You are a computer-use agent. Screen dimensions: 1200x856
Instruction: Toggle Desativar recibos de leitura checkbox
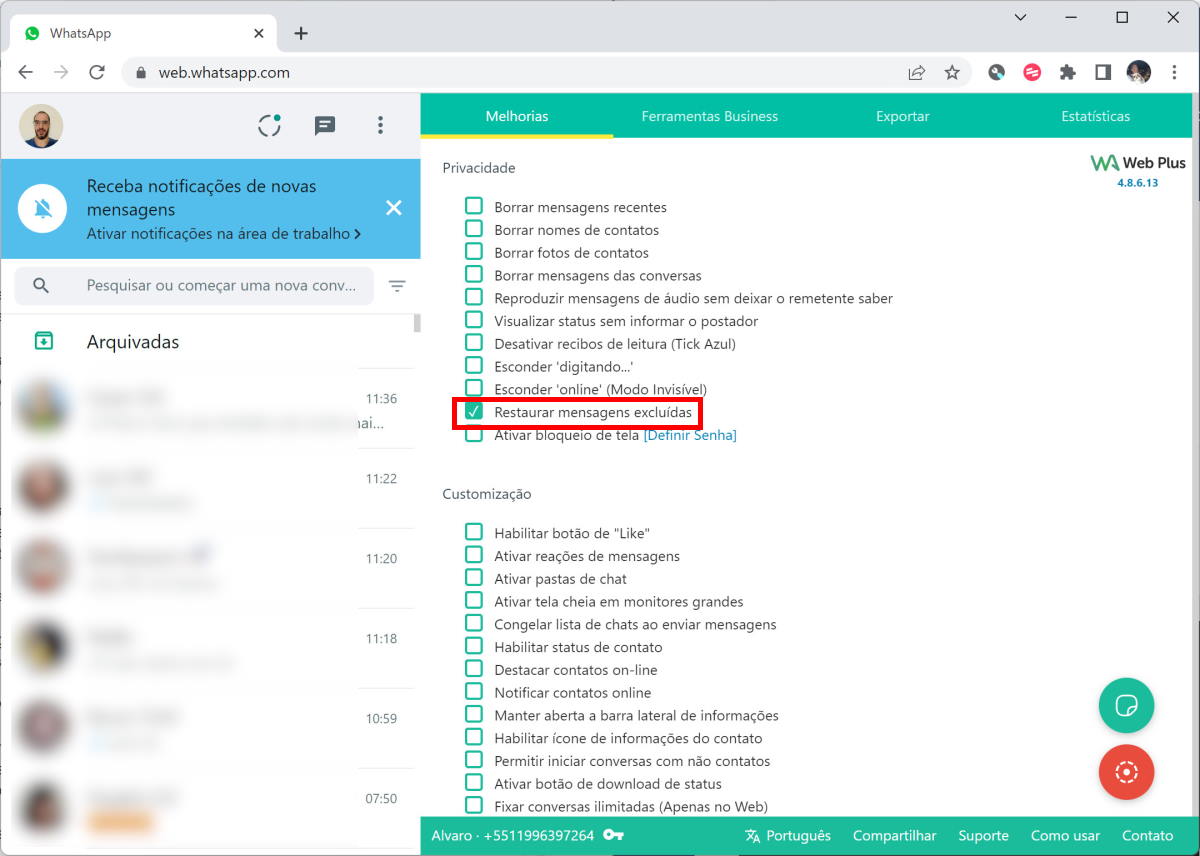(x=474, y=343)
